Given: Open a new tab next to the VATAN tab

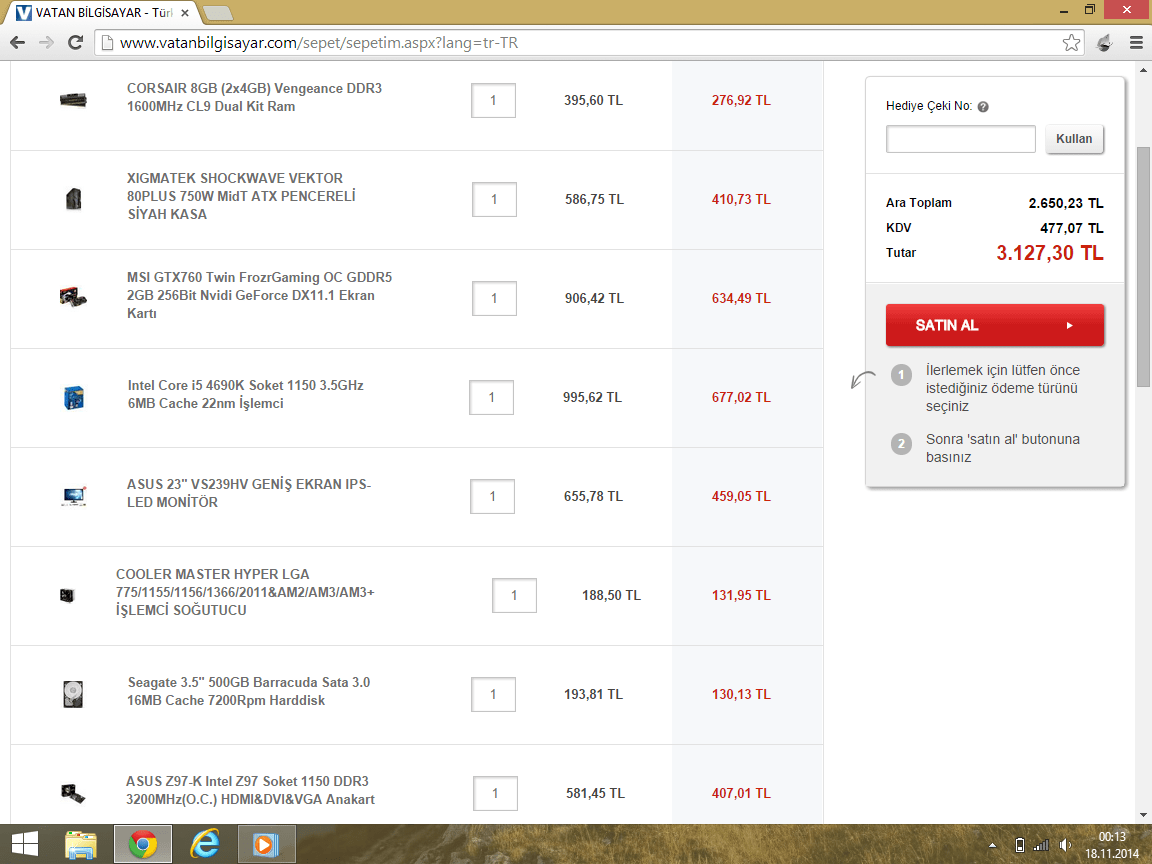Looking at the screenshot, I should [x=217, y=13].
